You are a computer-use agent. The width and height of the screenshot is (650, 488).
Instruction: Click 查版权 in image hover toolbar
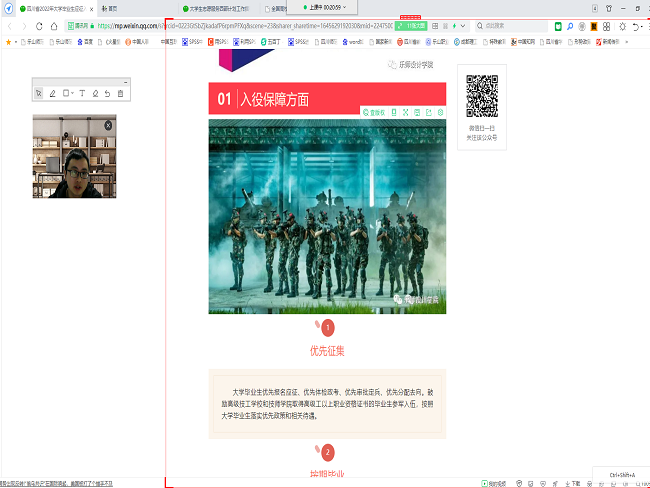tap(374, 112)
